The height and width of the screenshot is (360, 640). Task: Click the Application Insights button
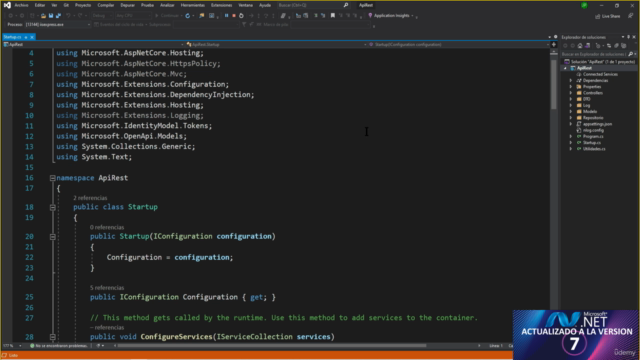[391, 16]
